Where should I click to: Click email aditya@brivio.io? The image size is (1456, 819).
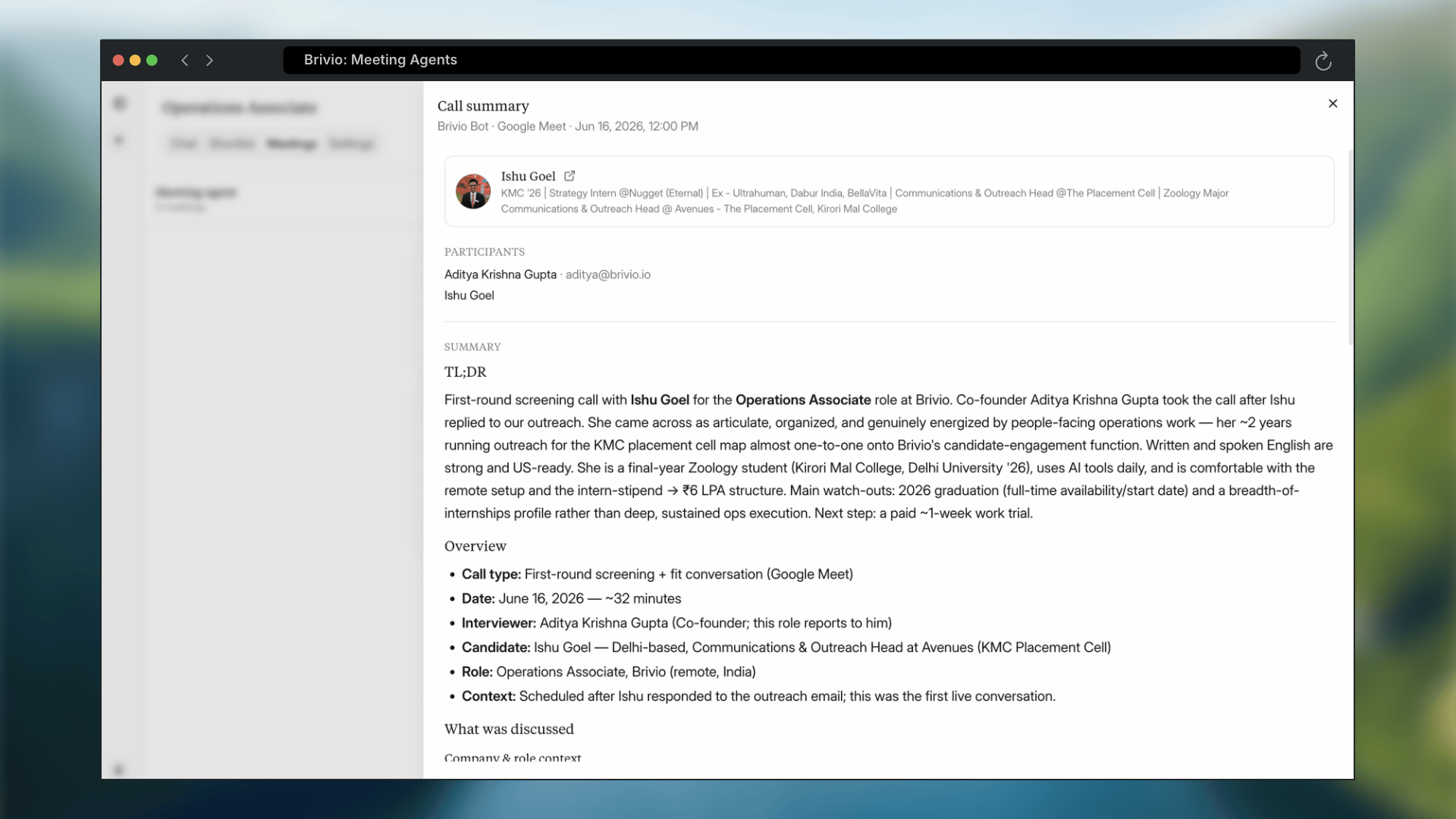[x=607, y=275]
